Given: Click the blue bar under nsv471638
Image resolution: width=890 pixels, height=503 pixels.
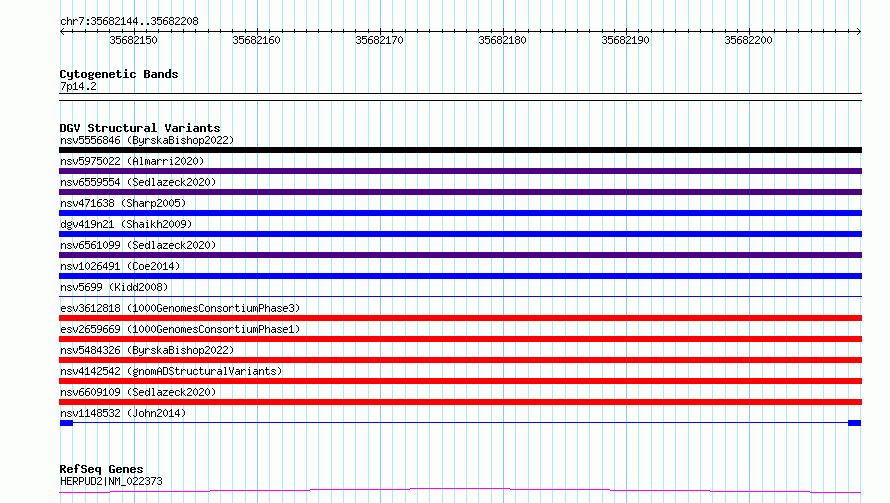Looking at the screenshot, I should 460,213.
